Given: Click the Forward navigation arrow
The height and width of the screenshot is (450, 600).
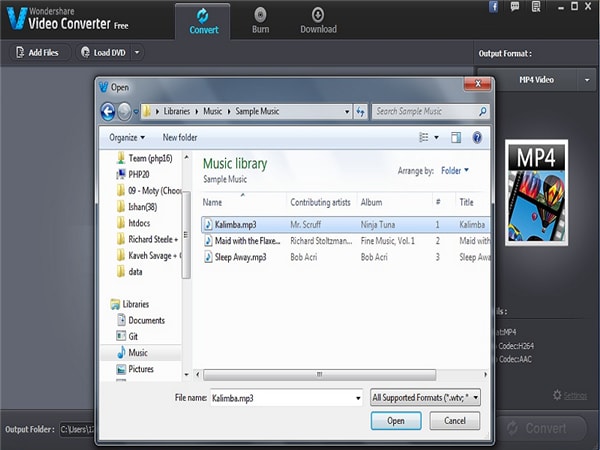Looking at the screenshot, I should [124, 112].
